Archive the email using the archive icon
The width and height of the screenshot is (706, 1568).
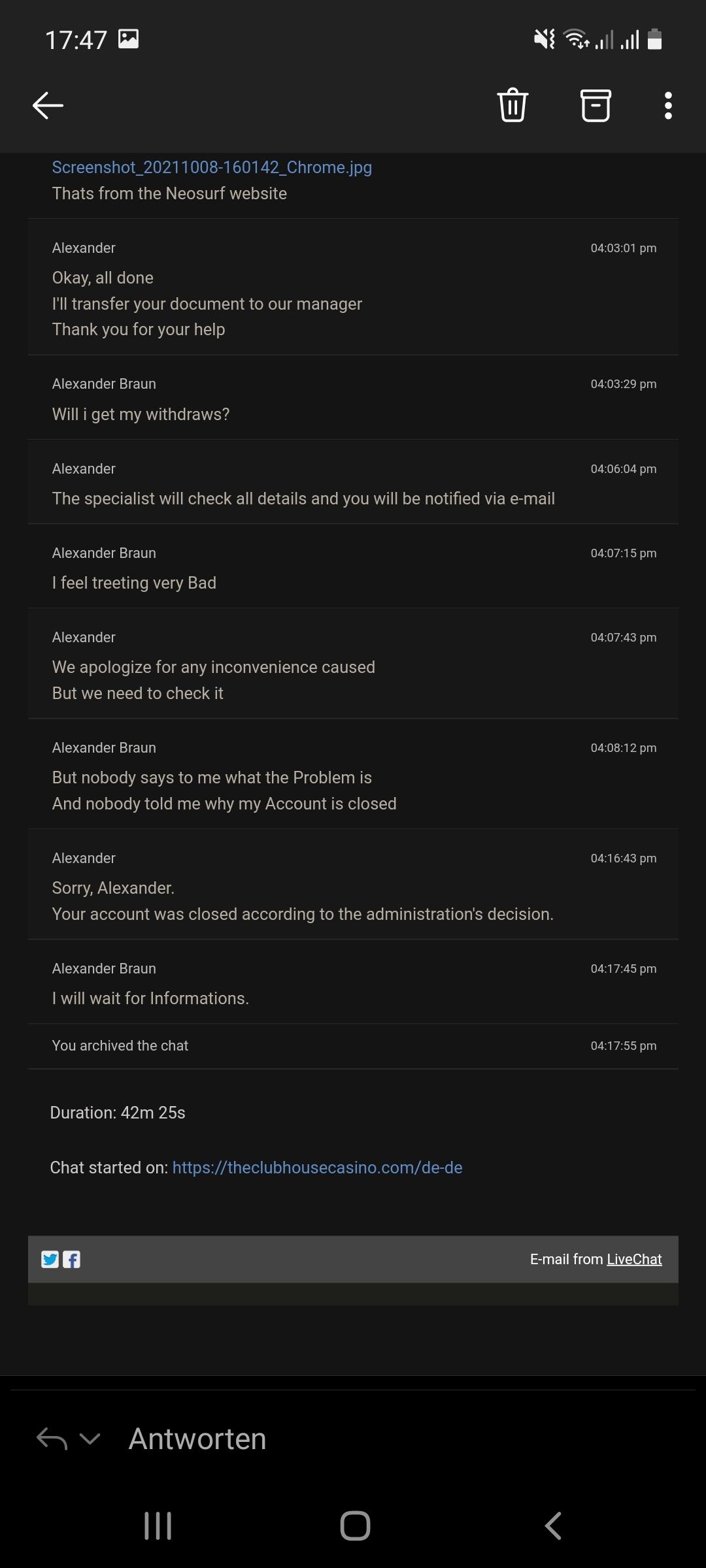tap(596, 105)
